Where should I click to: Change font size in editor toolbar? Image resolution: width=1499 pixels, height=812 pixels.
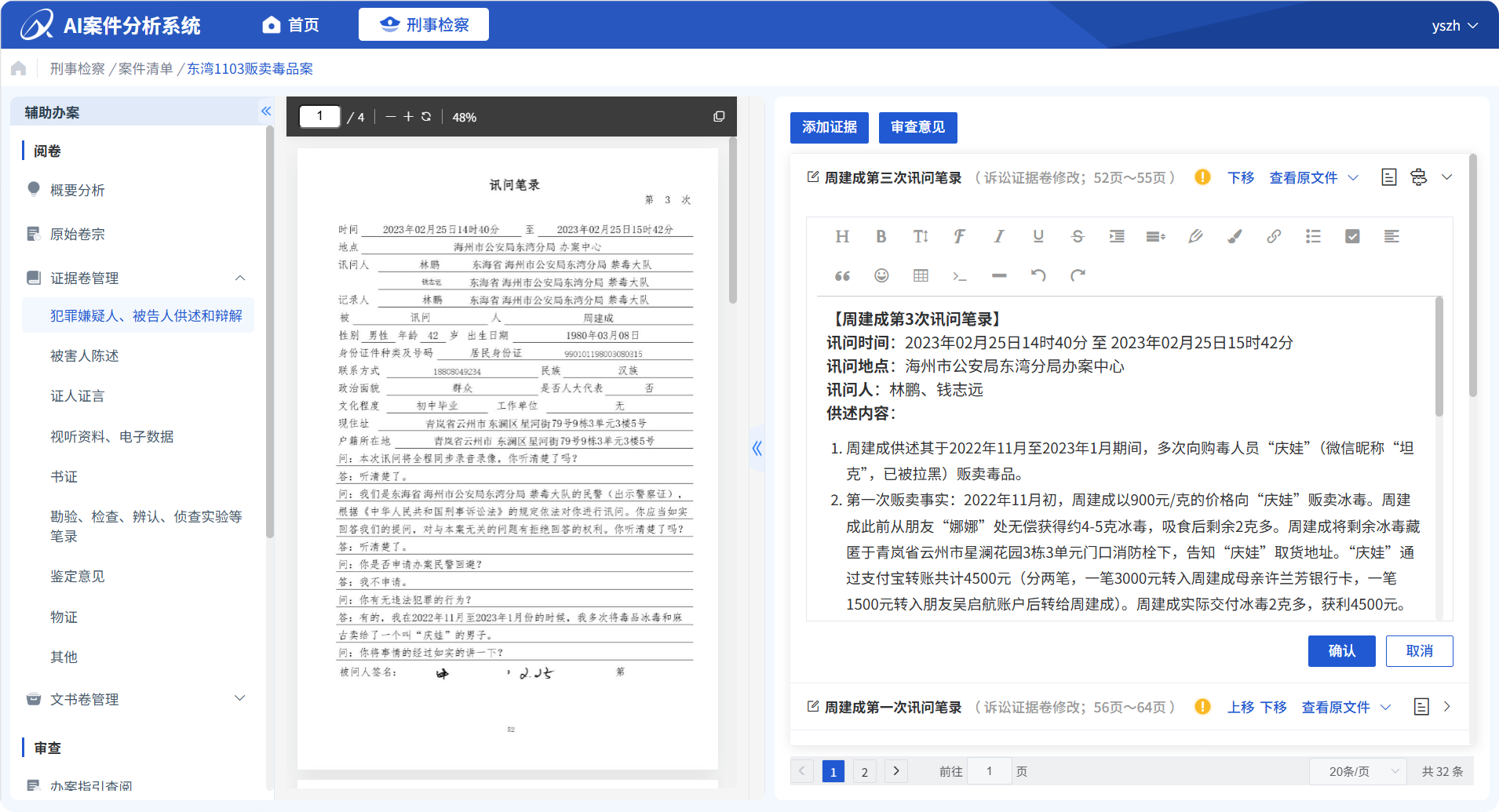(921, 236)
